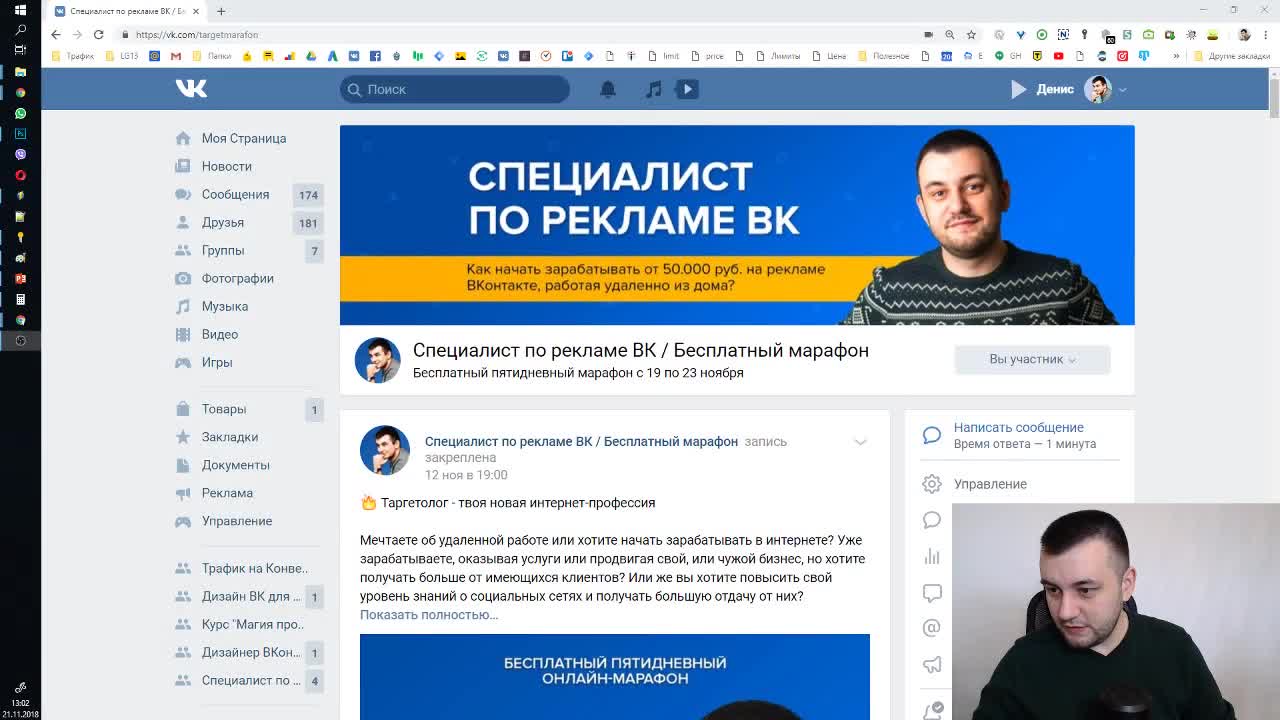Image resolution: width=1280 pixels, height=720 pixels.
Task: Click the pinned post author avatar
Action: tap(385, 450)
